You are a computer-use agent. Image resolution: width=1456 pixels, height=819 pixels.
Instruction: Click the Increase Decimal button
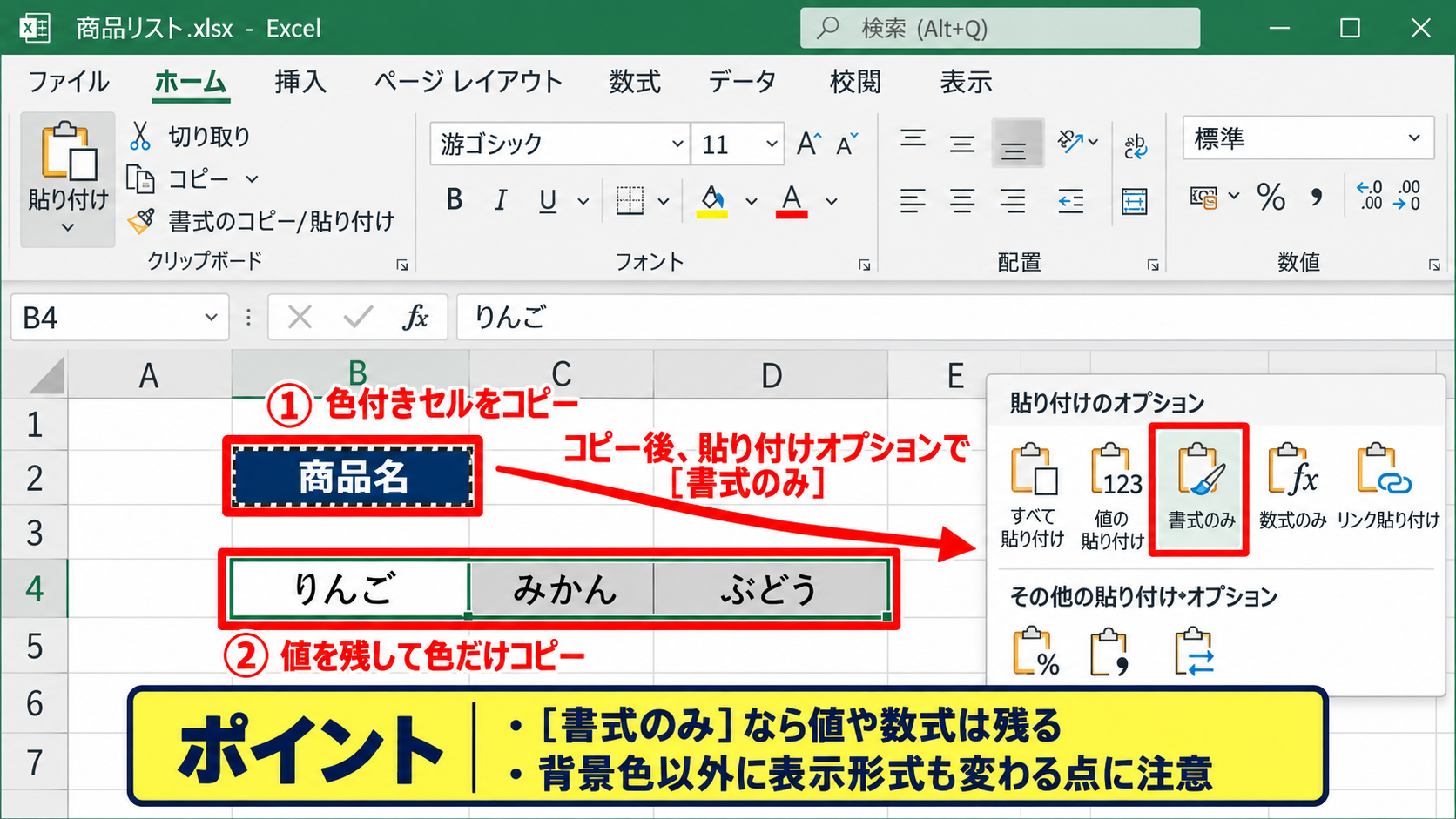tap(1369, 195)
